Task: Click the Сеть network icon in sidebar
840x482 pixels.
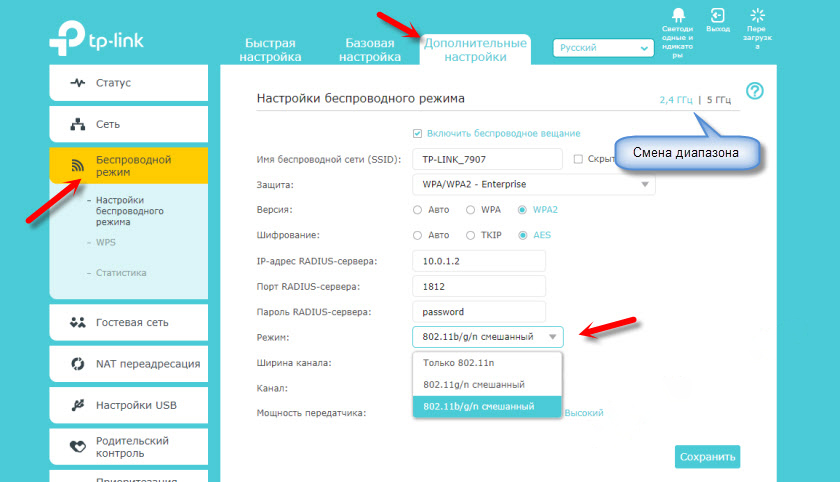Action: click(77, 125)
